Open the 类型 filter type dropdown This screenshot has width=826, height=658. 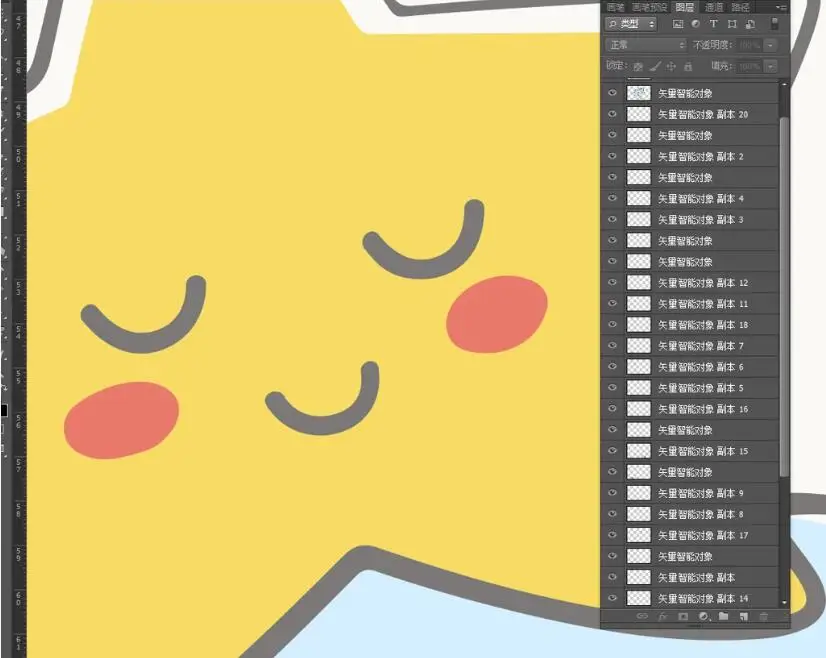tap(631, 24)
